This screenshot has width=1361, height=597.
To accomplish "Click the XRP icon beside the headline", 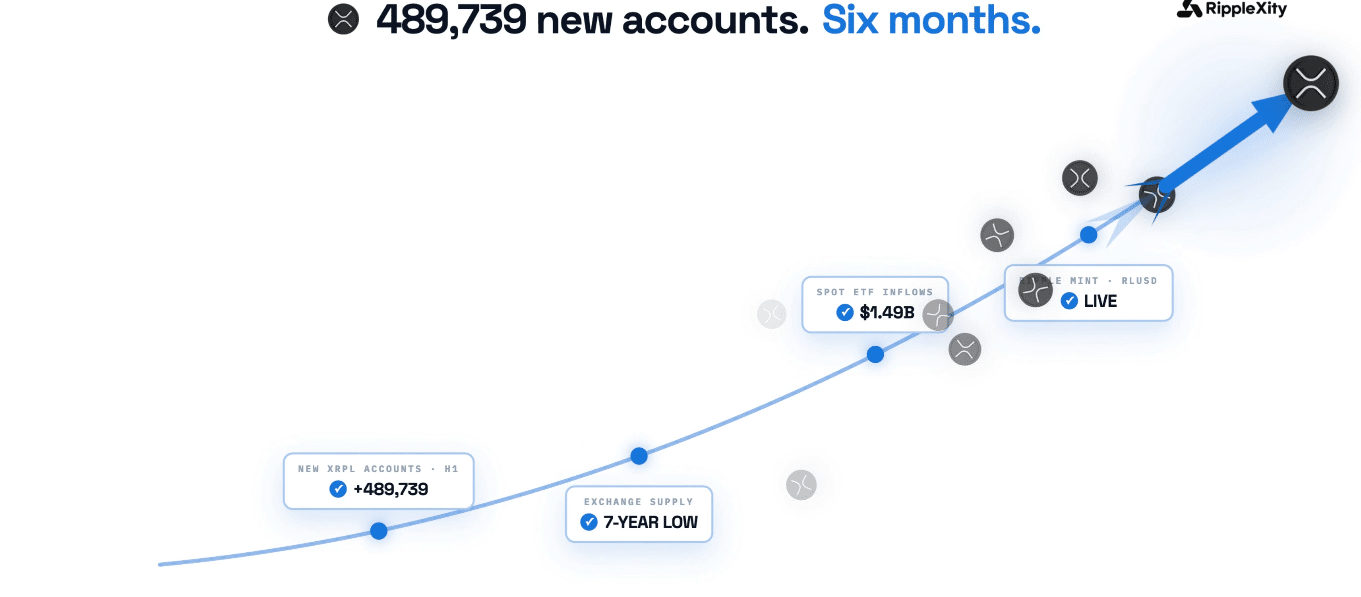I will coord(343,19).
